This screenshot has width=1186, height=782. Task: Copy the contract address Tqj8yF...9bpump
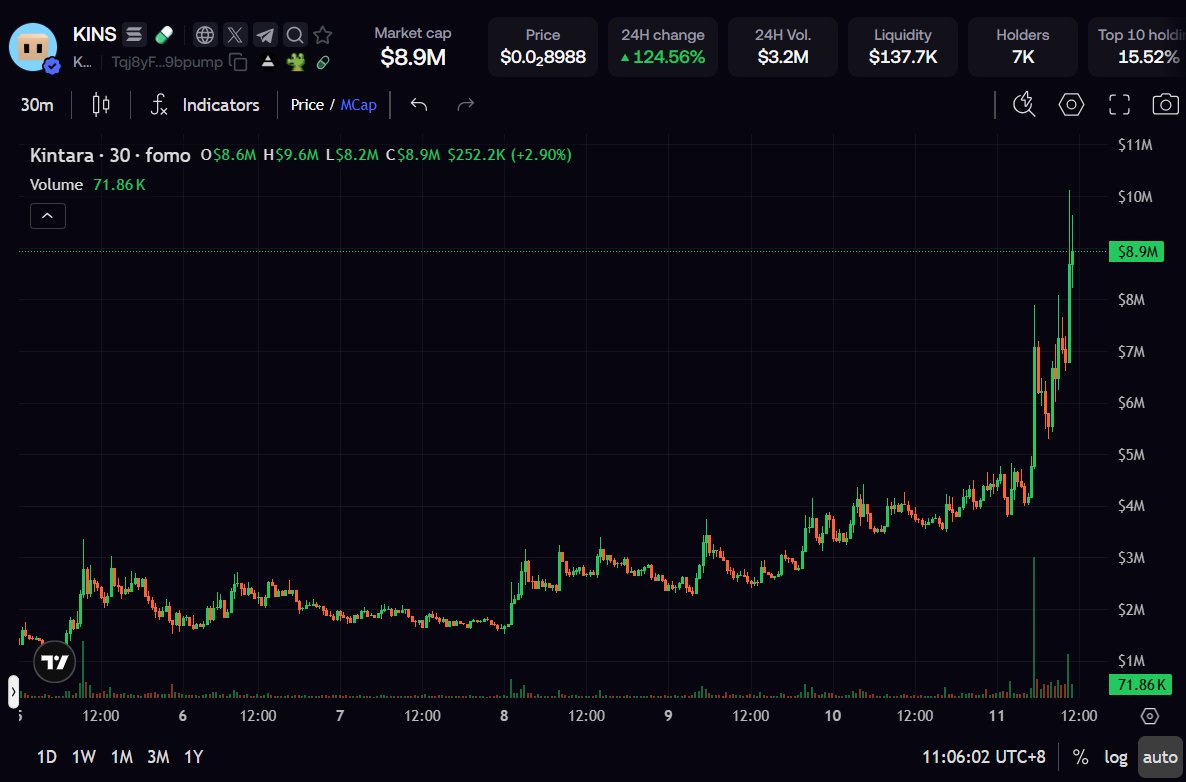(238, 62)
